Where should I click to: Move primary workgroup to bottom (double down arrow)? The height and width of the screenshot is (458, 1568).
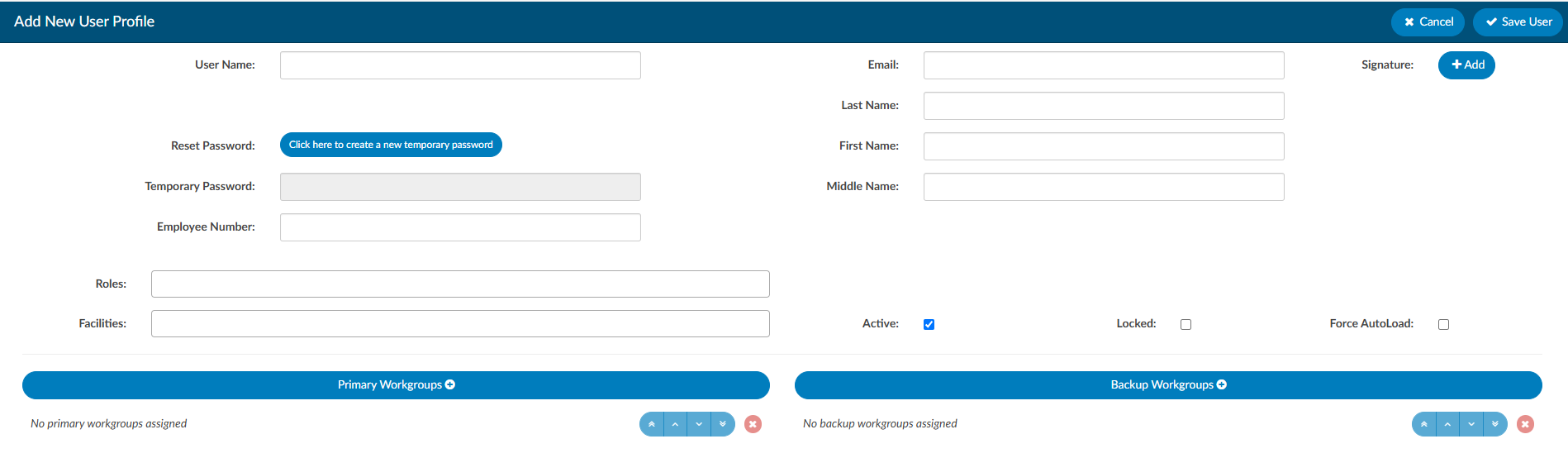(x=723, y=424)
